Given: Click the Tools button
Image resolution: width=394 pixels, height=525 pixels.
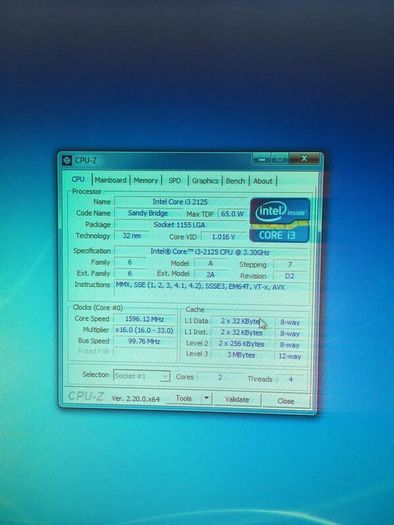Looking at the screenshot, I should coord(184,398).
